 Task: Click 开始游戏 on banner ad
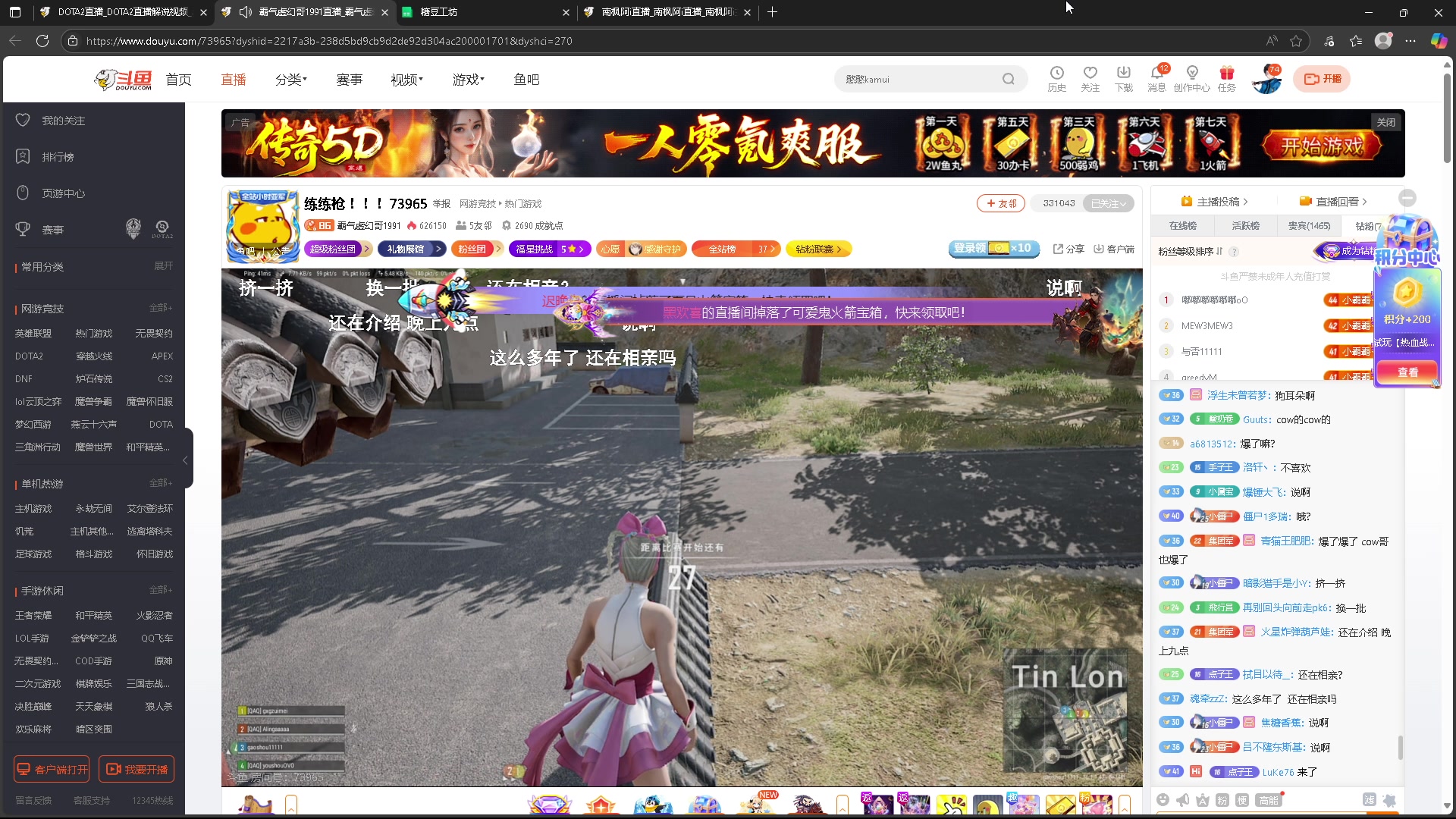coord(1322,146)
